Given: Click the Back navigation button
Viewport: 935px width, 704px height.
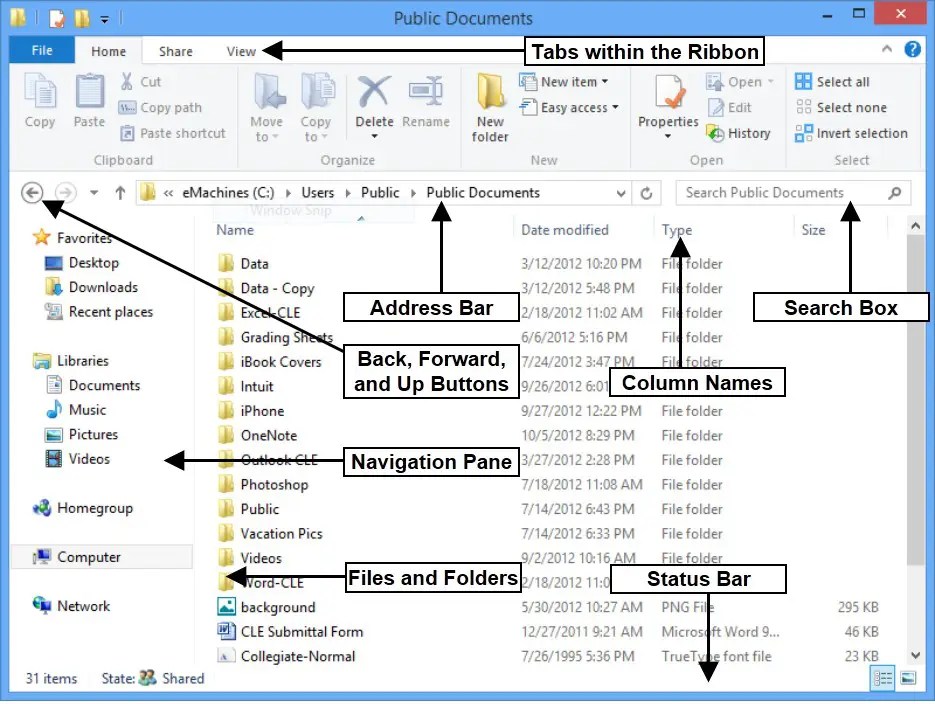Looking at the screenshot, I should tap(33, 192).
